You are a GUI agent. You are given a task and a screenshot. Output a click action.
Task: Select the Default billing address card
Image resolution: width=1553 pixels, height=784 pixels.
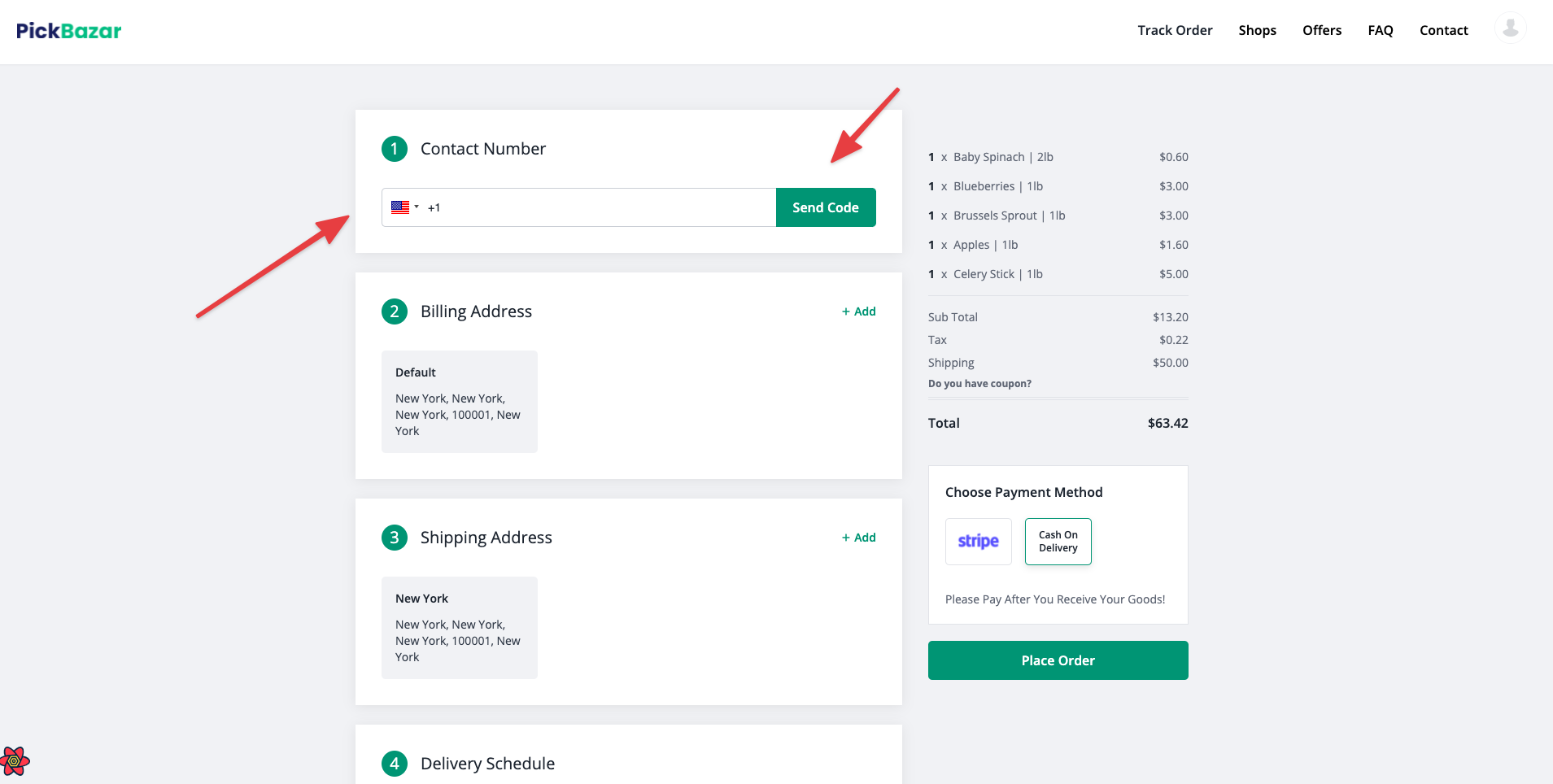[459, 402]
